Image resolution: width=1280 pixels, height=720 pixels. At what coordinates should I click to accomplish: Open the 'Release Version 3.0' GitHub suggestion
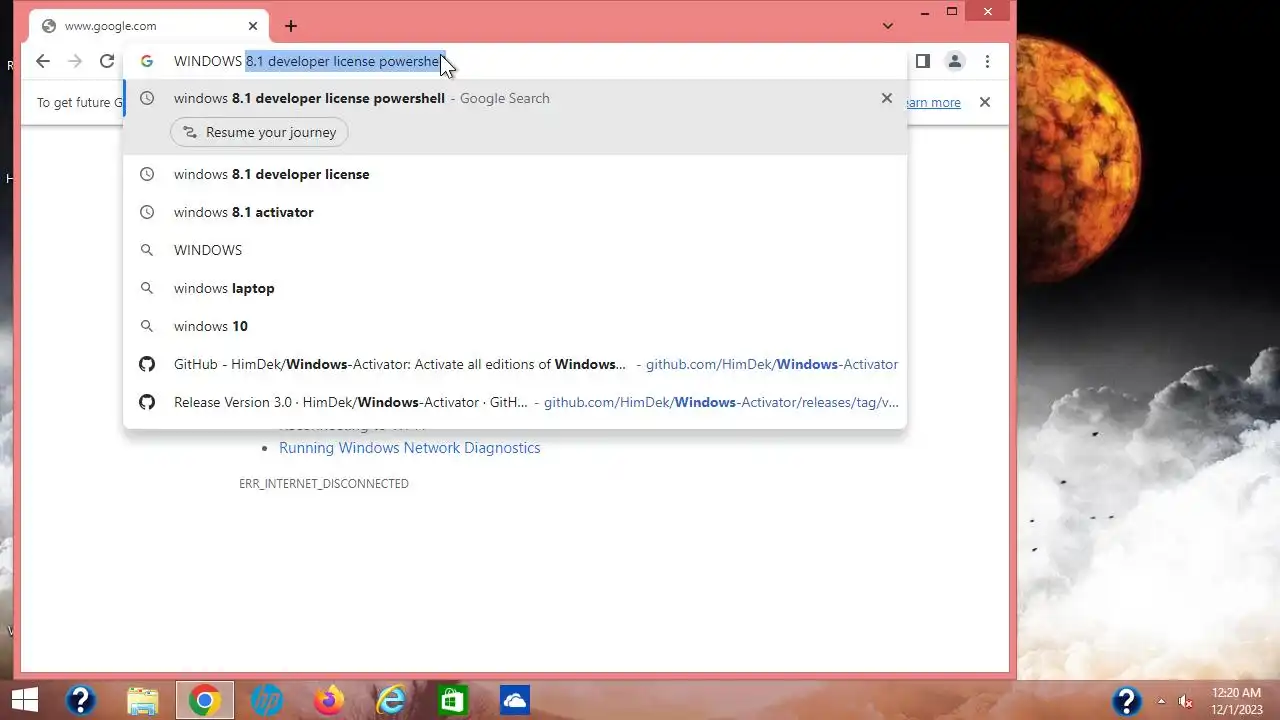pyautogui.click(x=515, y=402)
